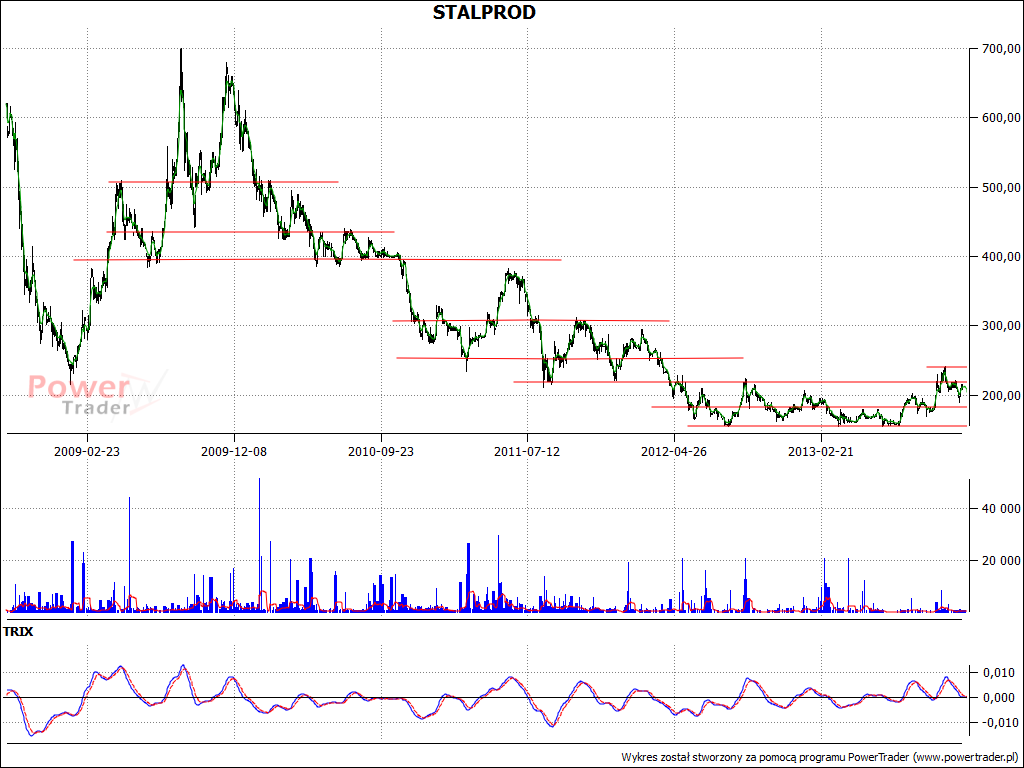Click the 40 000 volume axis label
This screenshot has height=768, width=1024.
click(x=1001, y=509)
